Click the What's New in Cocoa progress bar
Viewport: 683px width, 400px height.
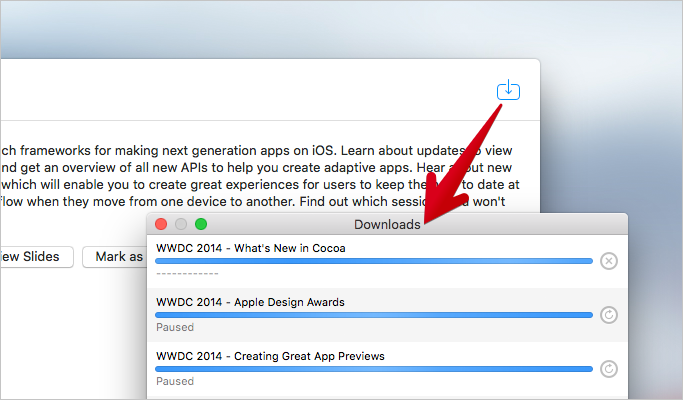[x=374, y=261]
